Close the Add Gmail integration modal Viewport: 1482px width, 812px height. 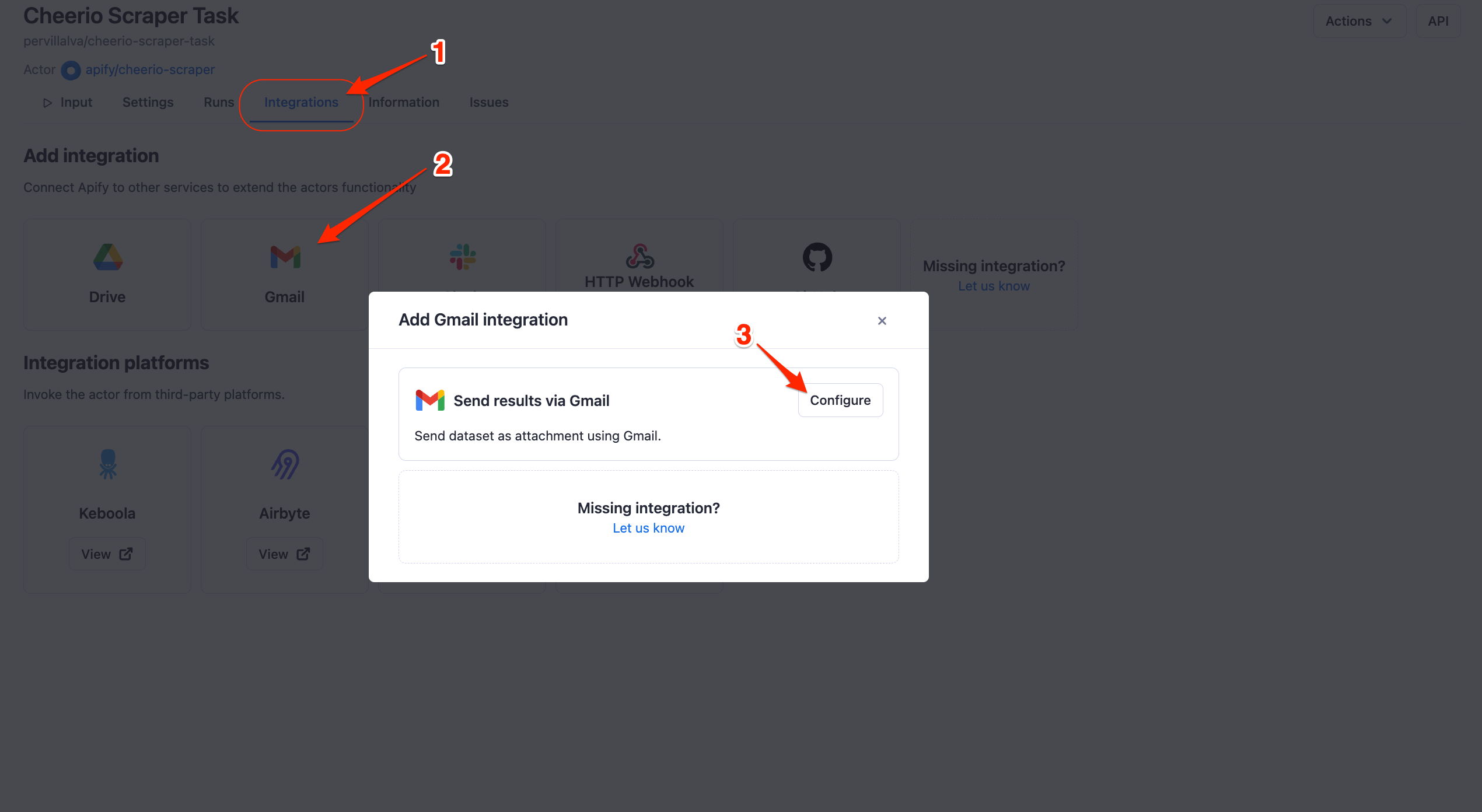tap(882, 321)
